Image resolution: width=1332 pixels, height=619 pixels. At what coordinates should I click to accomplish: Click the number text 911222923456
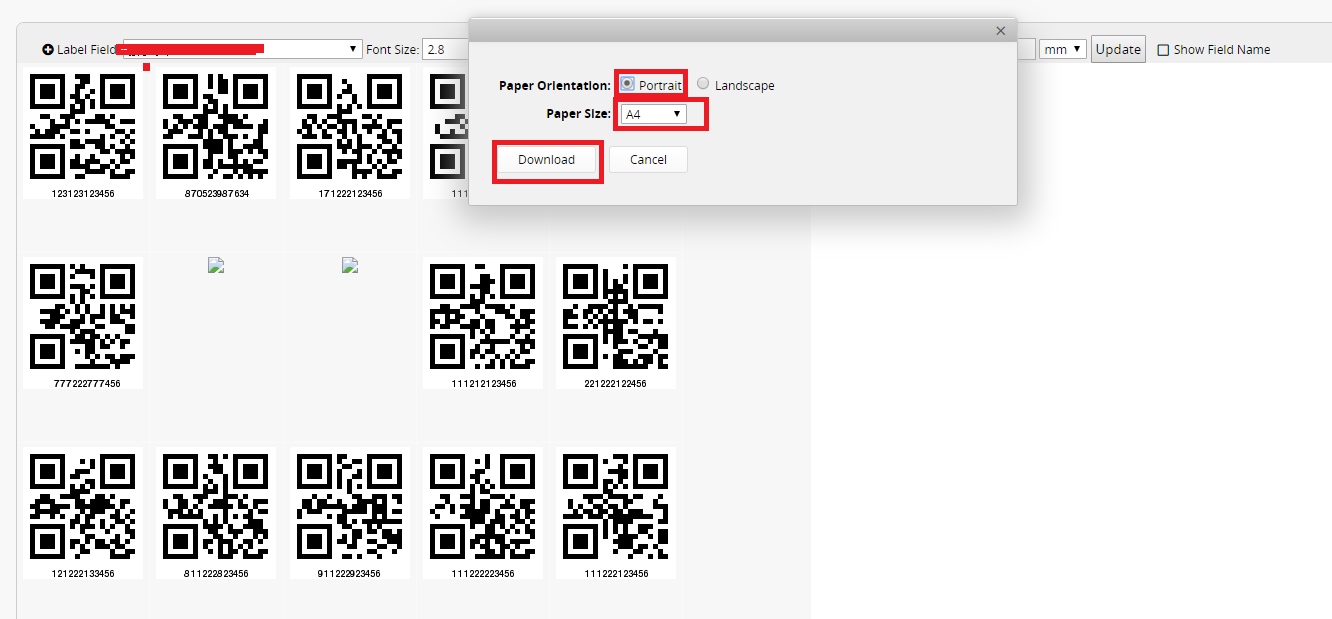tap(350, 574)
